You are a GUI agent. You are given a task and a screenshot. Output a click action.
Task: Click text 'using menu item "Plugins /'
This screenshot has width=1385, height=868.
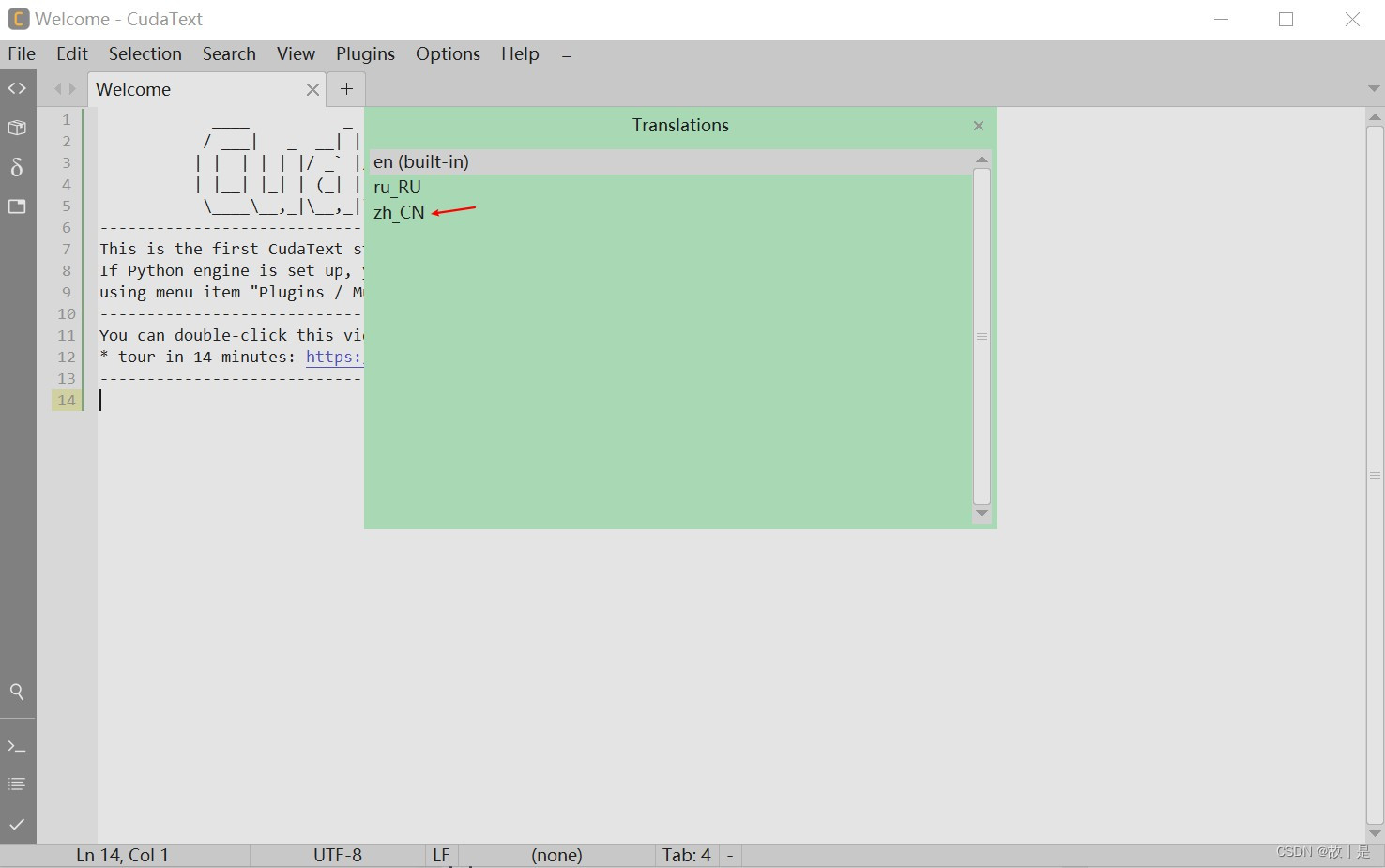221,292
